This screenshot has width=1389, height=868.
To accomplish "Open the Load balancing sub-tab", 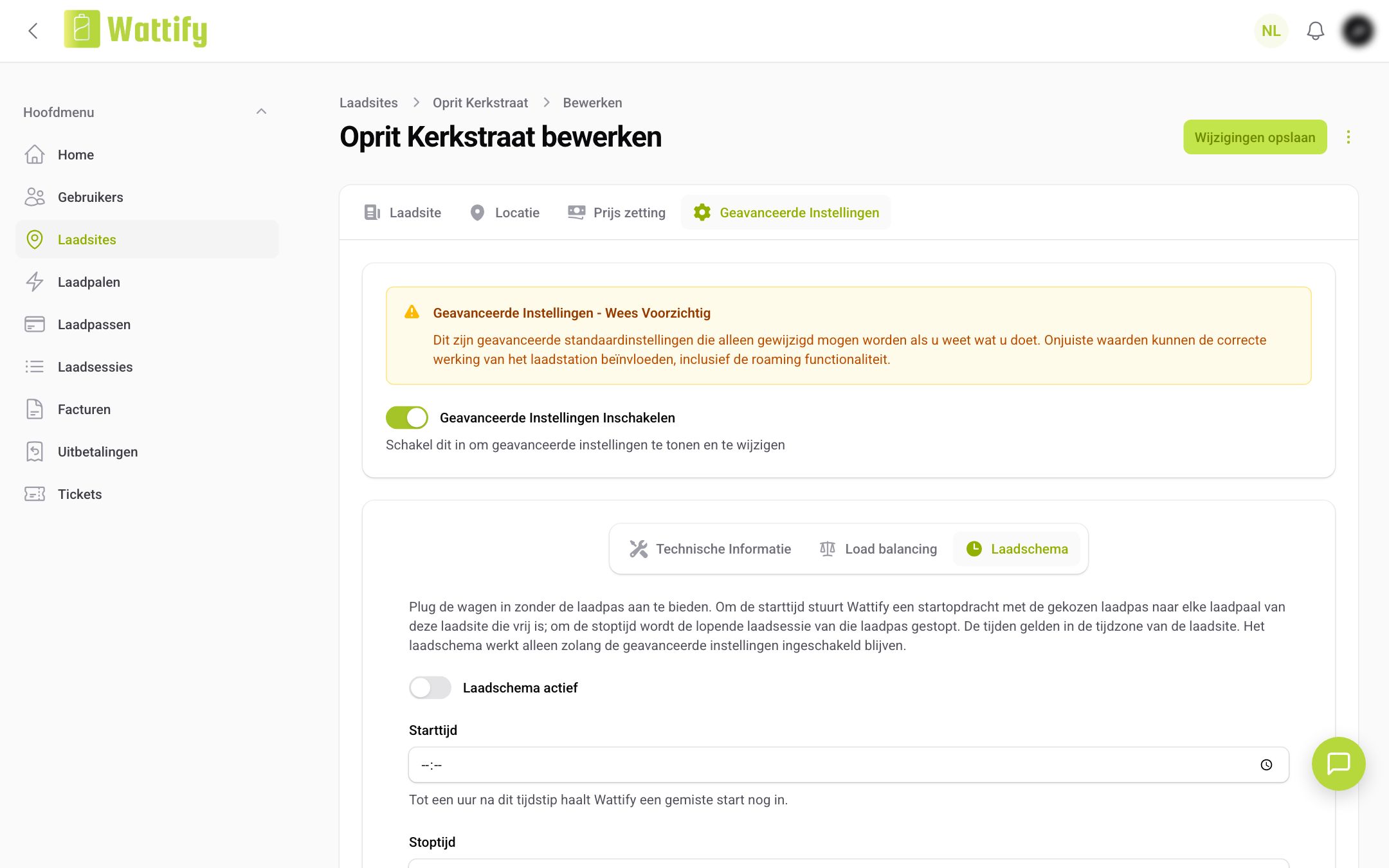I will pos(878,549).
